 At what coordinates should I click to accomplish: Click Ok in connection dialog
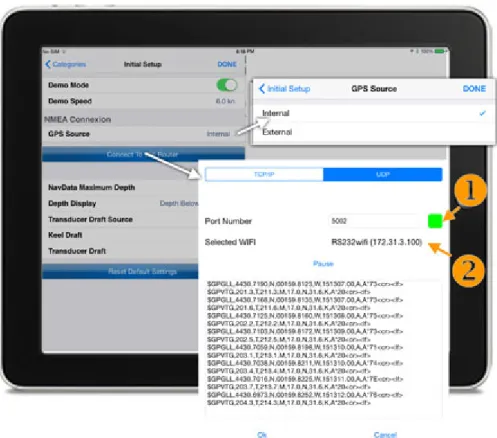[x=262, y=434]
